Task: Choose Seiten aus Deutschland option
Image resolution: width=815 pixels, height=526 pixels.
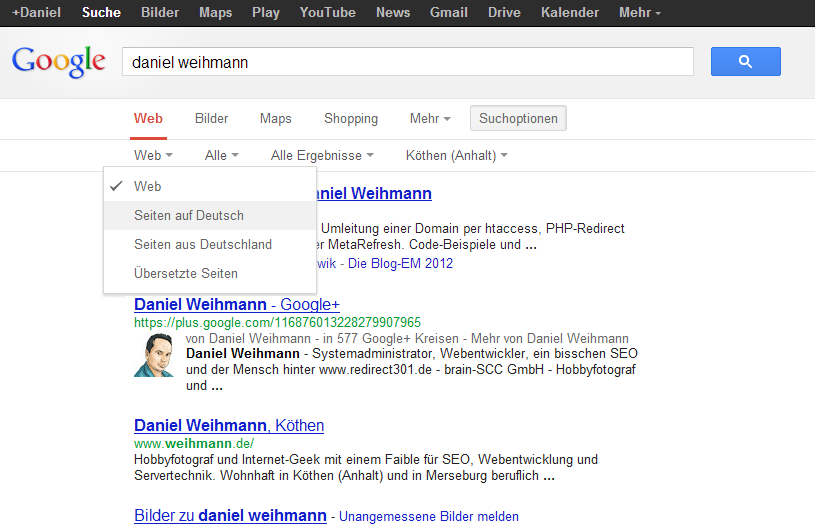Action: 210,244
